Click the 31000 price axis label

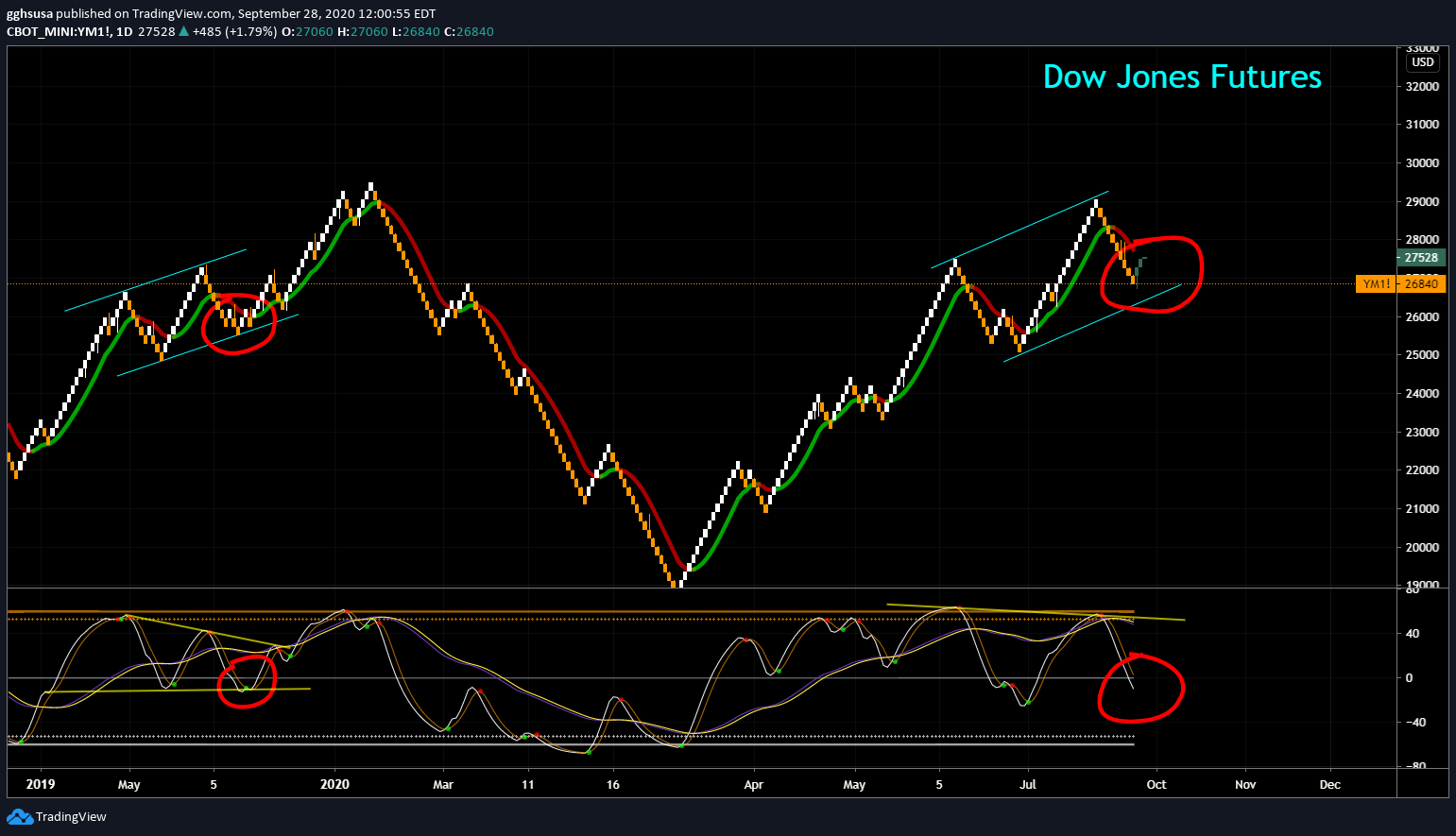pos(1423,124)
